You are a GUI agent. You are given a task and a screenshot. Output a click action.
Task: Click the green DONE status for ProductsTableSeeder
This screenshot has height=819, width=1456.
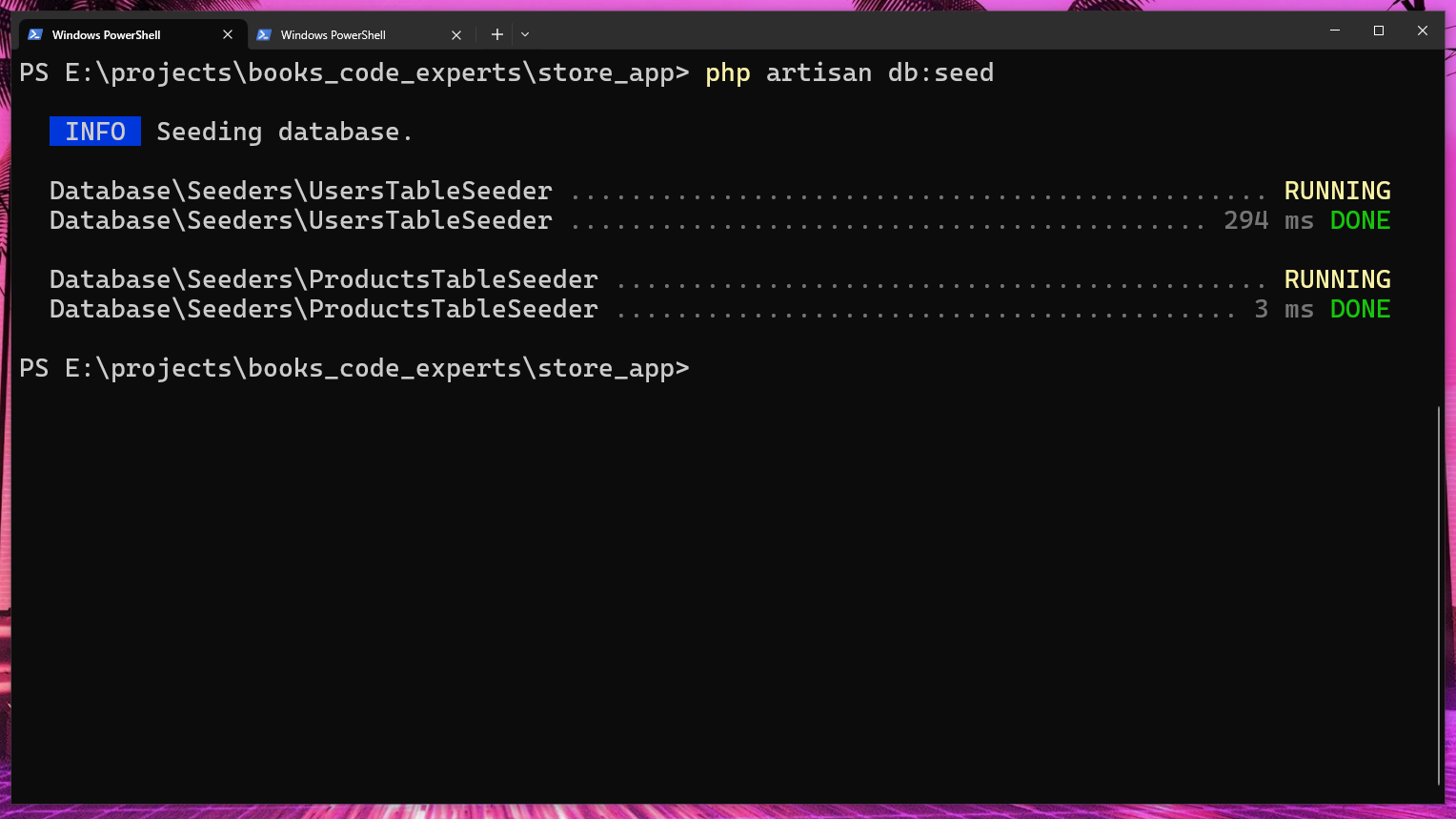click(1360, 309)
